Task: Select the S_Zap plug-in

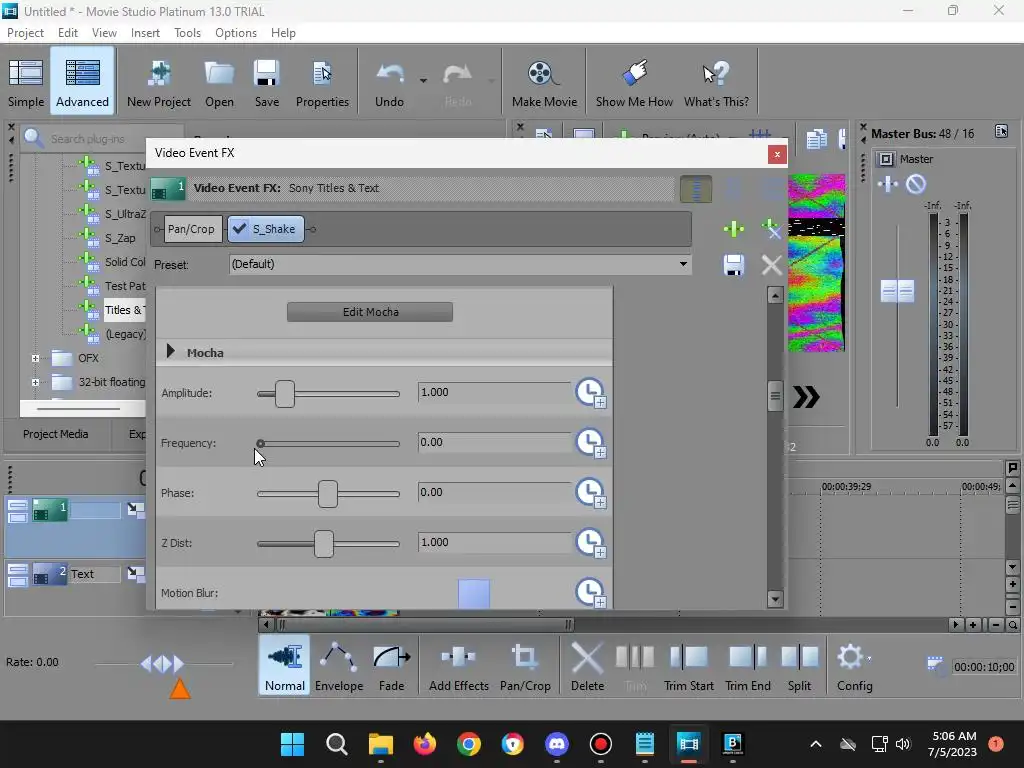Action: 120,238
